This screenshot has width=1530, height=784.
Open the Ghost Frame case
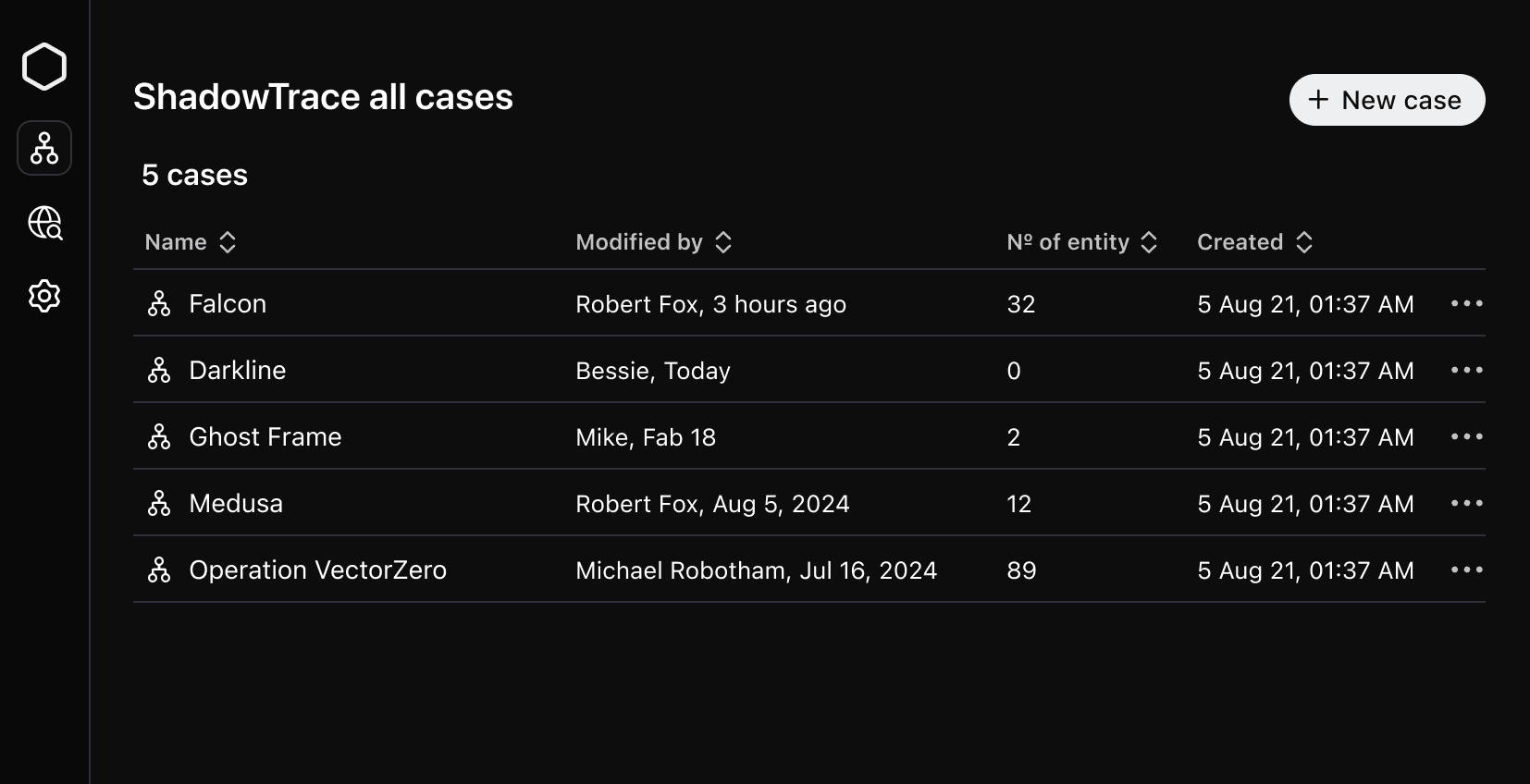pyautogui.click(x=265, y=437)
